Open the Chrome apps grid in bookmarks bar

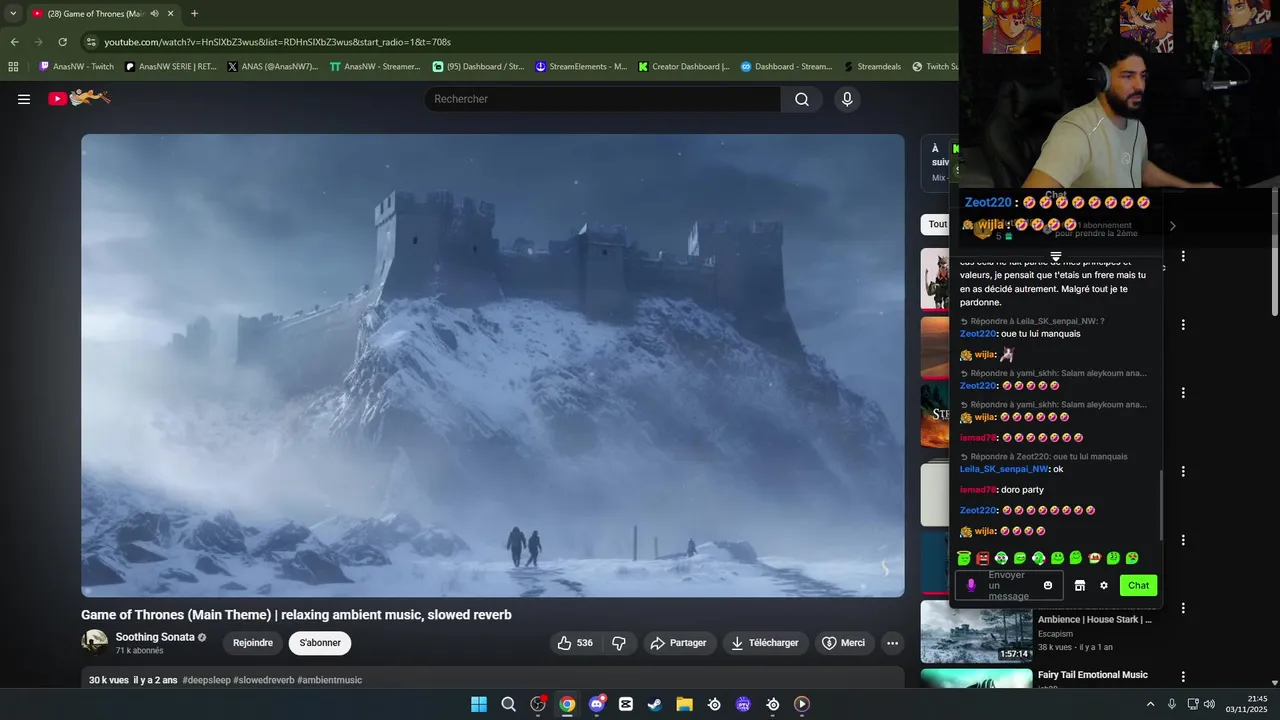click(x=13, y=67)
